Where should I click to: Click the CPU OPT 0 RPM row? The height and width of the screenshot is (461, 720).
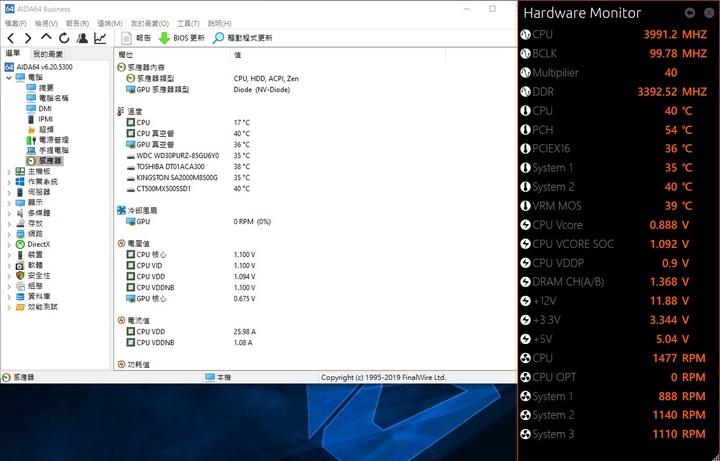pyautogui.click(x=613, y=377)
